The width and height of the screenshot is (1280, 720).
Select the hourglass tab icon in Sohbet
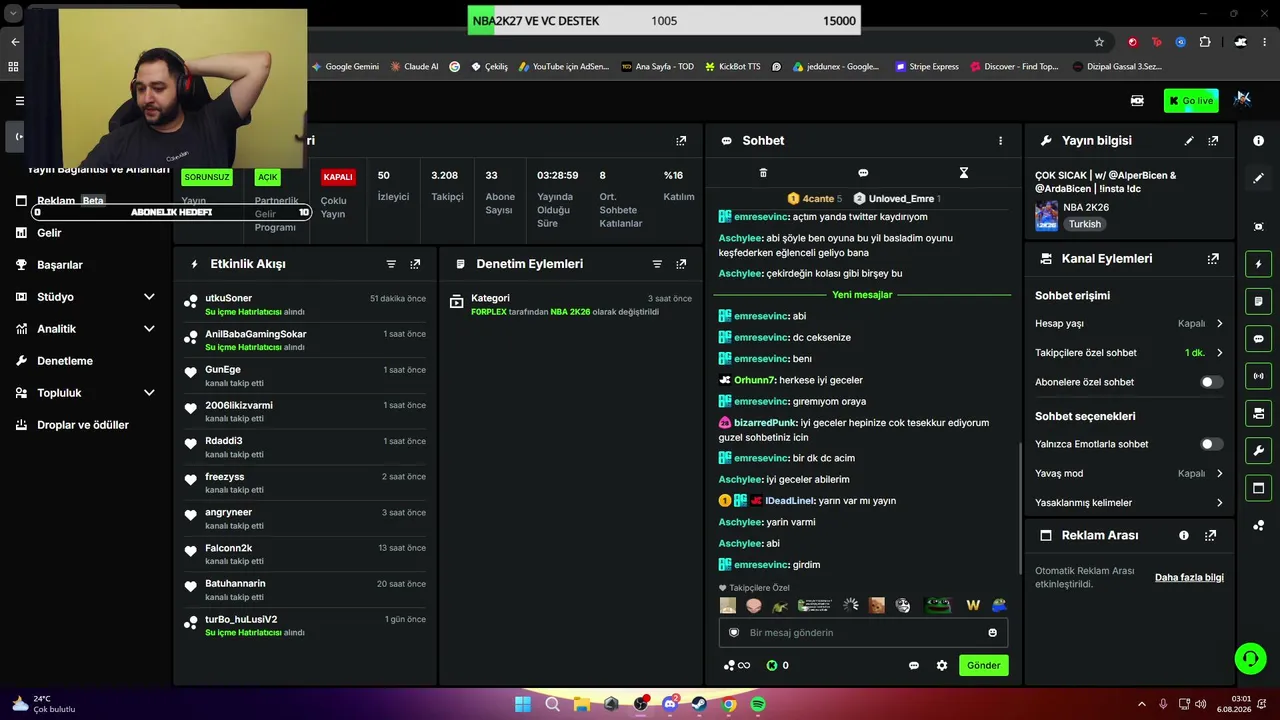(x=964, y=173)
